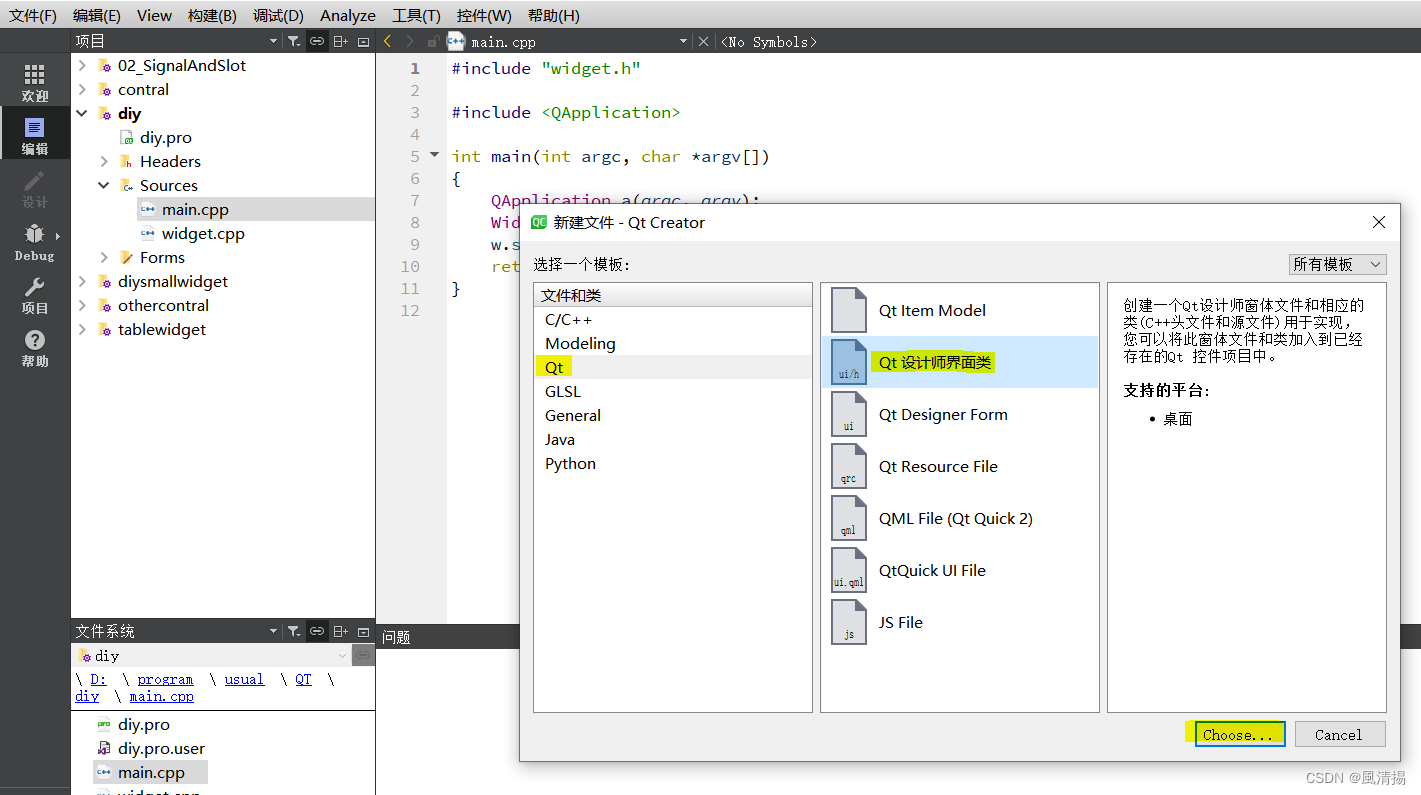Select Qt 设计师界面类 template

click(959, 362)
